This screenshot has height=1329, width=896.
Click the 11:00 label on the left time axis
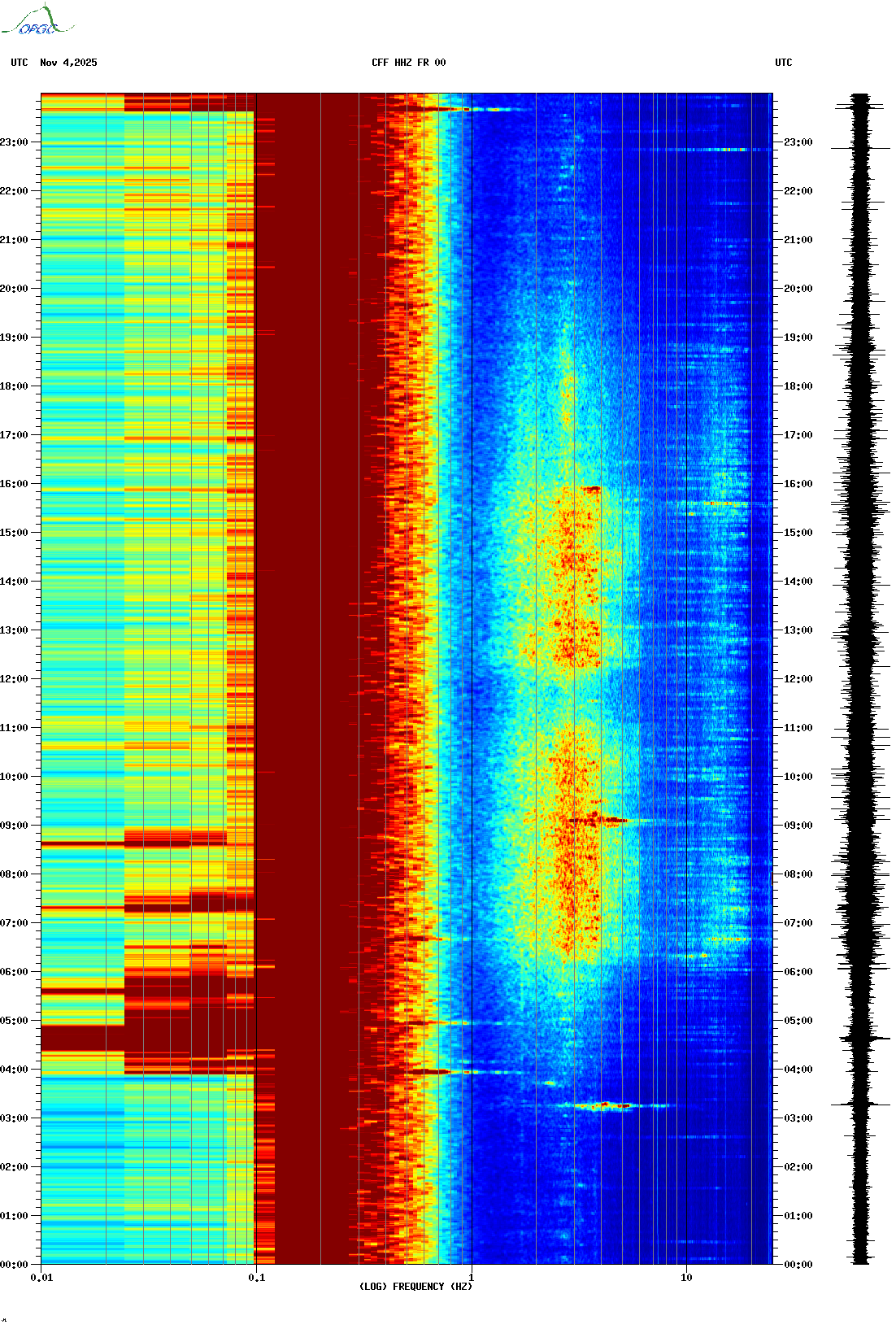click(14, 728)
